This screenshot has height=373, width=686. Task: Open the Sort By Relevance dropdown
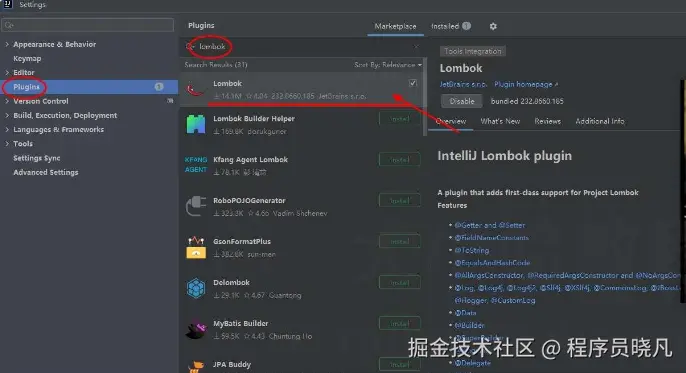pyautogui.click(x=388, y=65)
